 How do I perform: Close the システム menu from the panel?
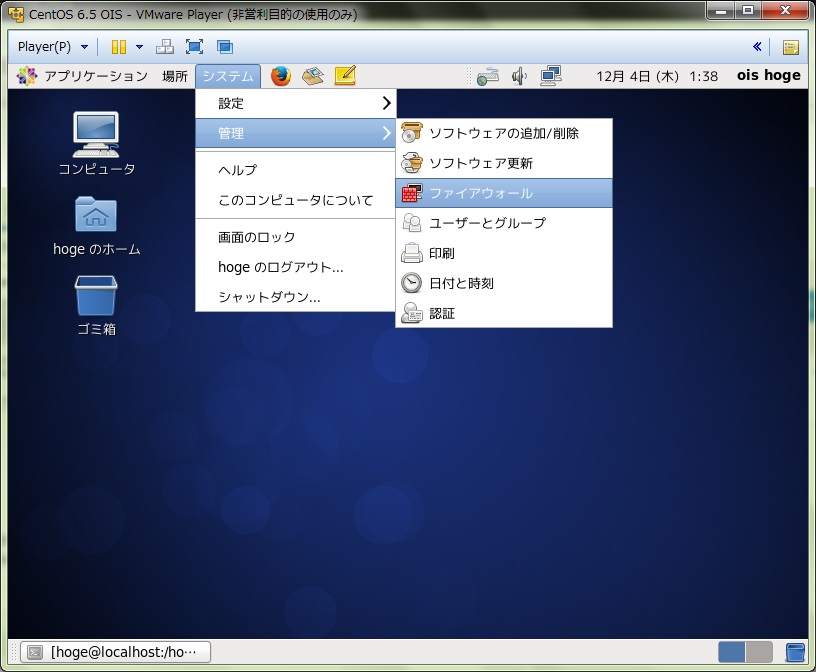coord(228,76)
